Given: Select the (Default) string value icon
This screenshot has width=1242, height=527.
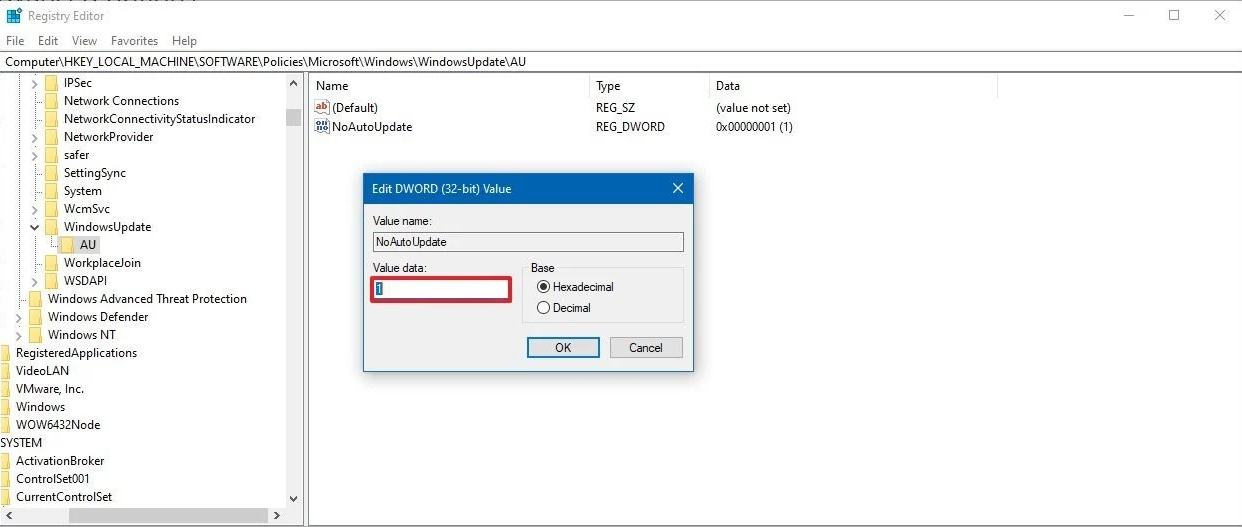Looking at the screenshot, I should pos(321,107).
